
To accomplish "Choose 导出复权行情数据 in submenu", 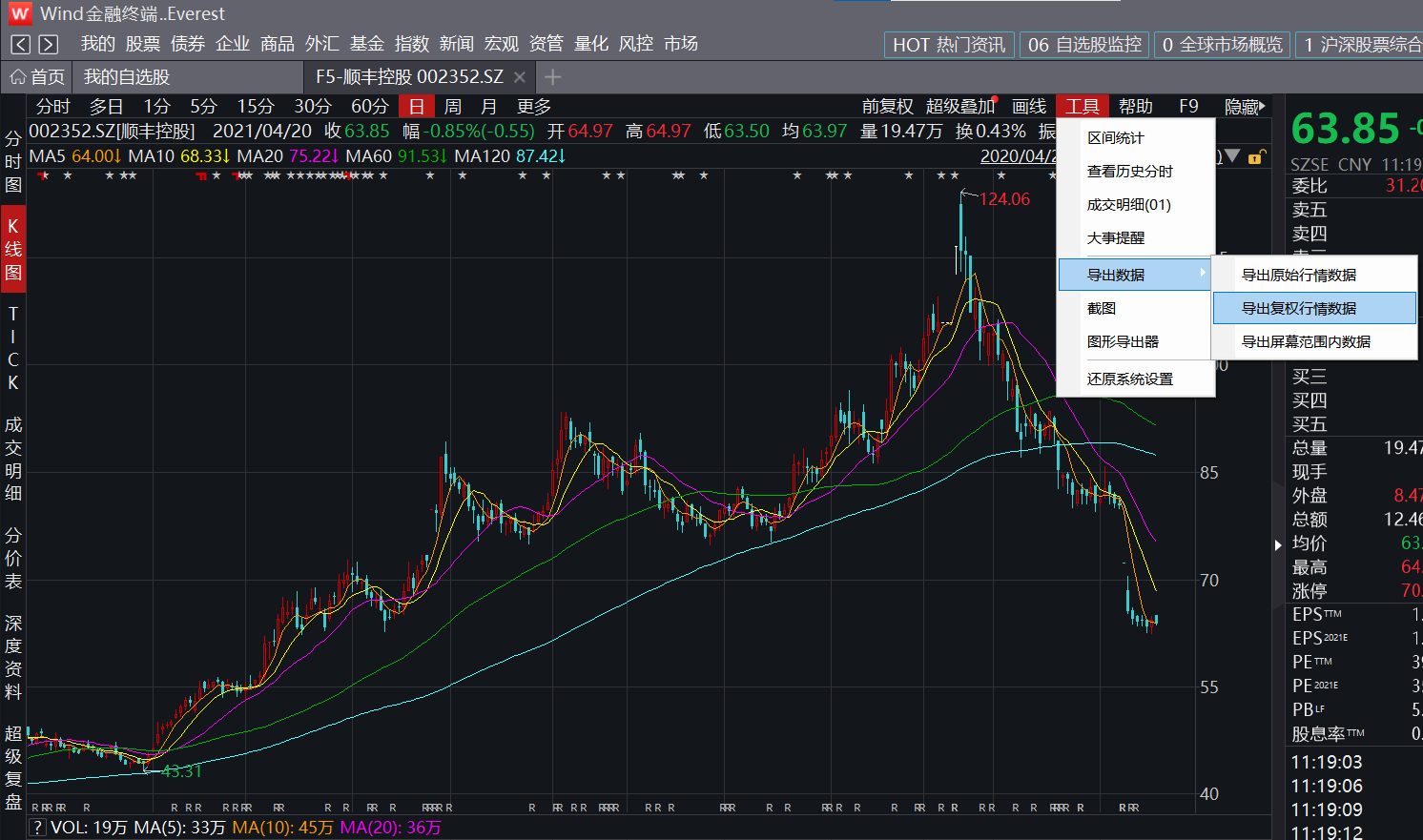I will pyautogui.click(x=1314, y=309).
